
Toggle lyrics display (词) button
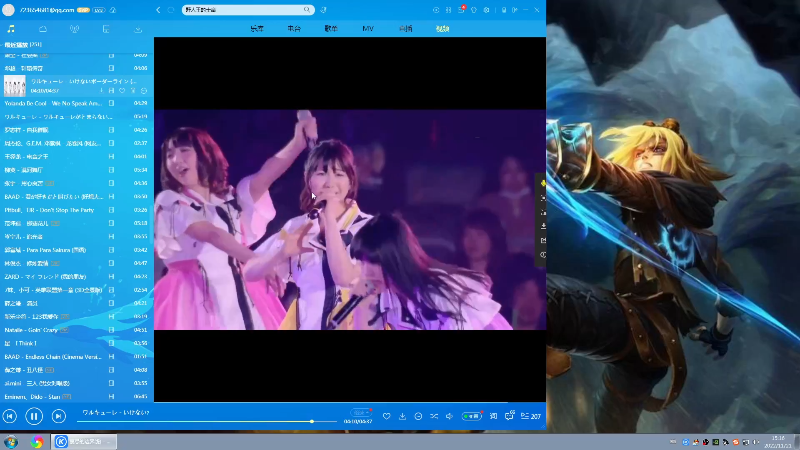pyautogui.click(x=493, y=416)
